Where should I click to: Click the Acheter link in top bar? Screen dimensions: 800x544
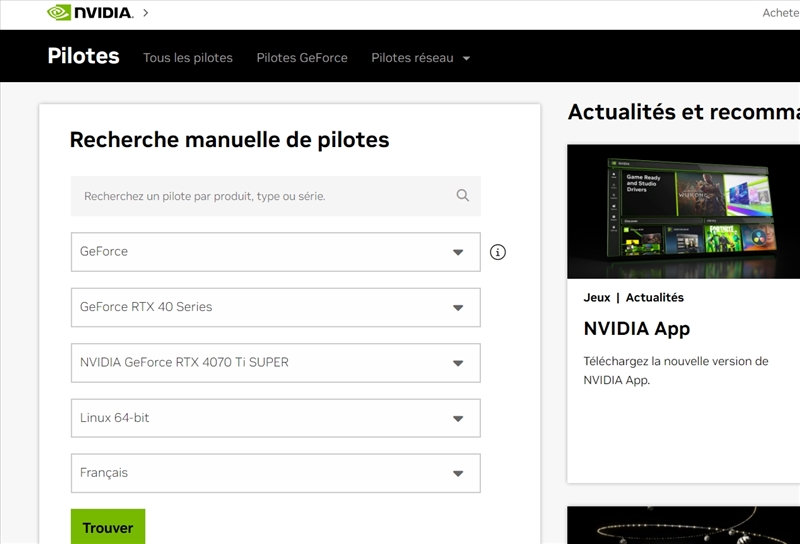coord(781,13)
